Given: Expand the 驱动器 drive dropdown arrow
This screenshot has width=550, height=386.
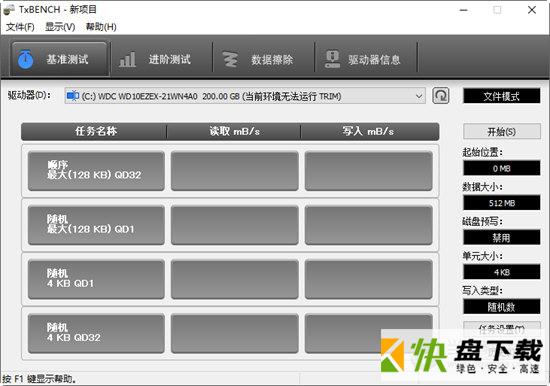Looking at the screenshot, I should click(419, 96).
